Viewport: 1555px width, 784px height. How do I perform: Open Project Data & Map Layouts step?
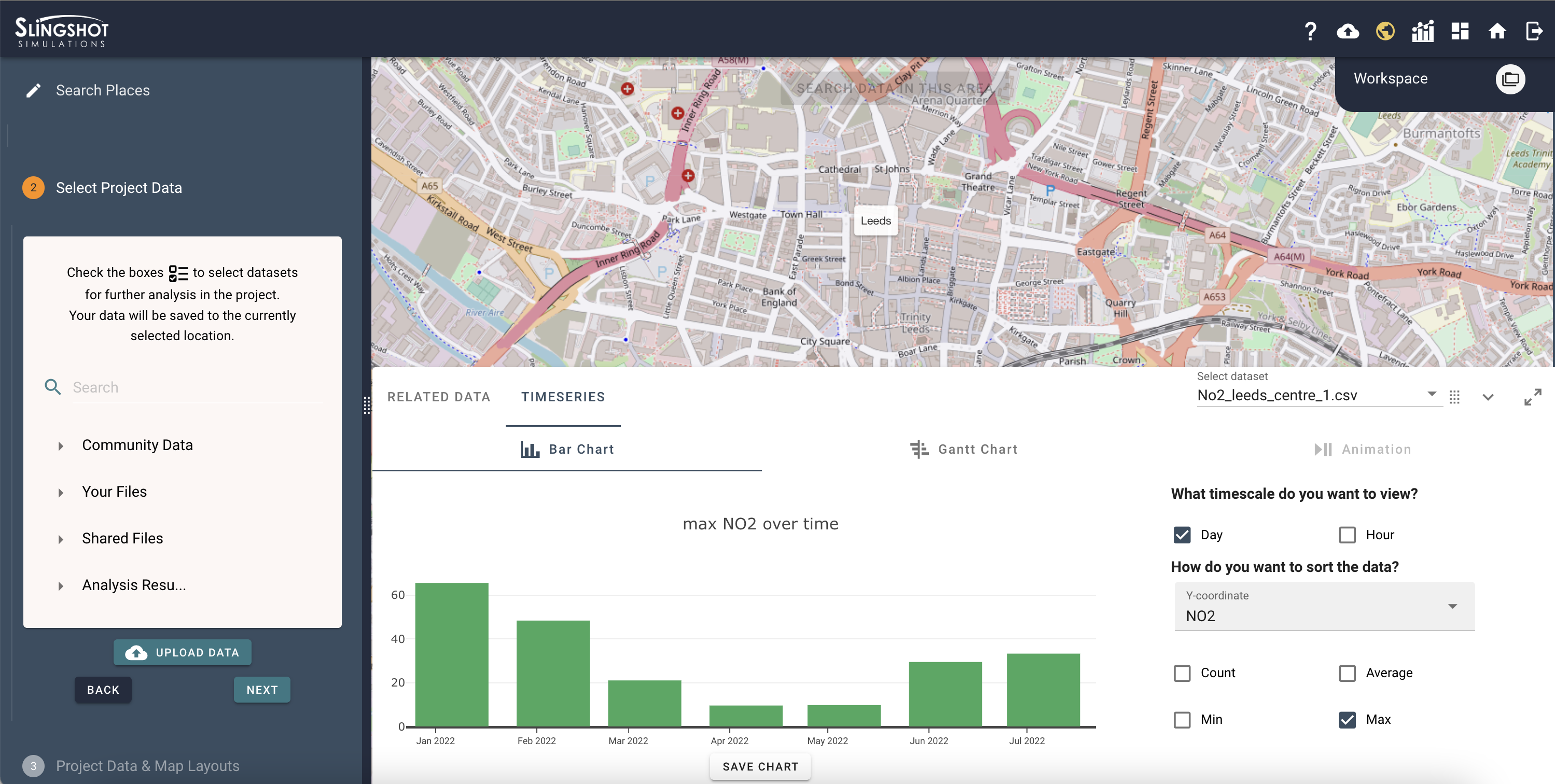tap(148, 766)
